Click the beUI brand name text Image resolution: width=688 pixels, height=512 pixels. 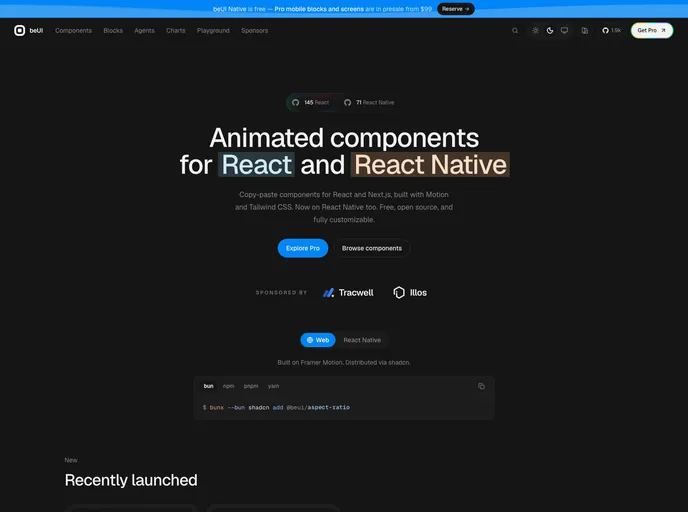point(36,30)
